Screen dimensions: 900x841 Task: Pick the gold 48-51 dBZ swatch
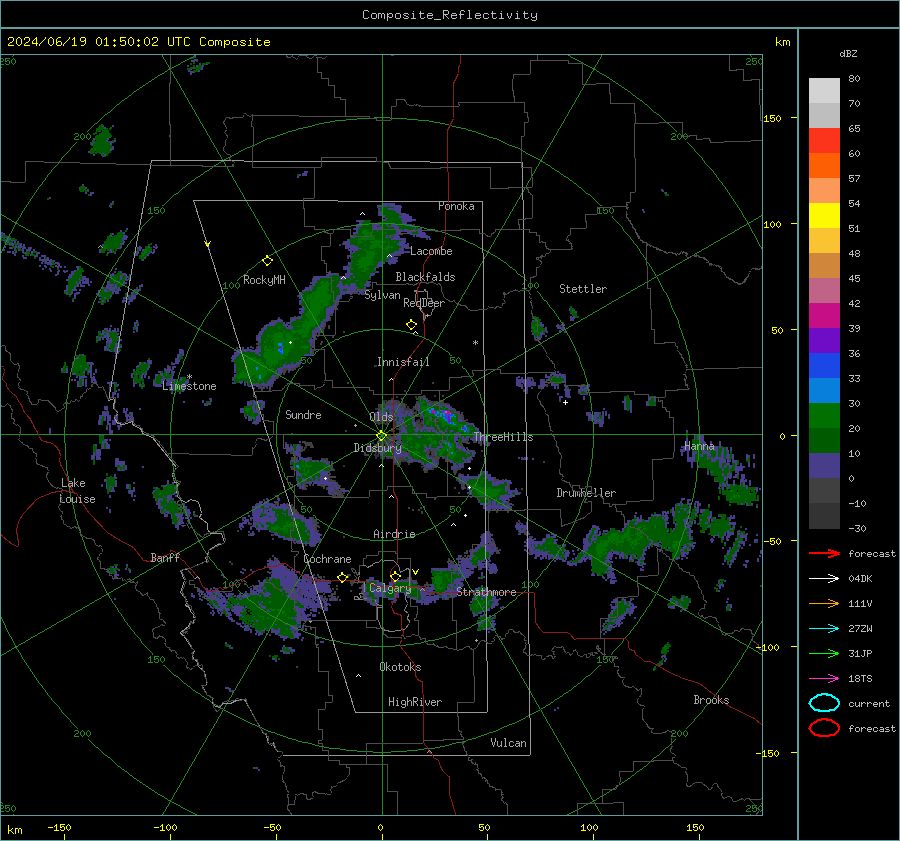pos(824,241)
